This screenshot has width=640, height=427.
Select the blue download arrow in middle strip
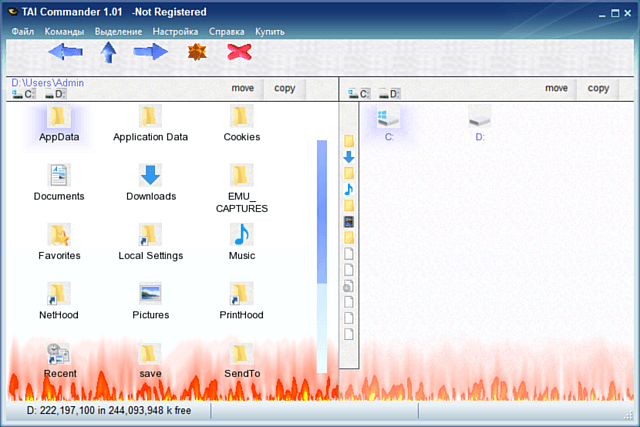(x=349, y=156)
